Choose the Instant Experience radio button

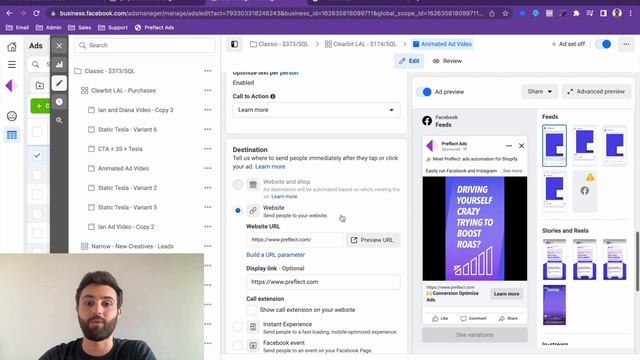click(x=238, y=327)
